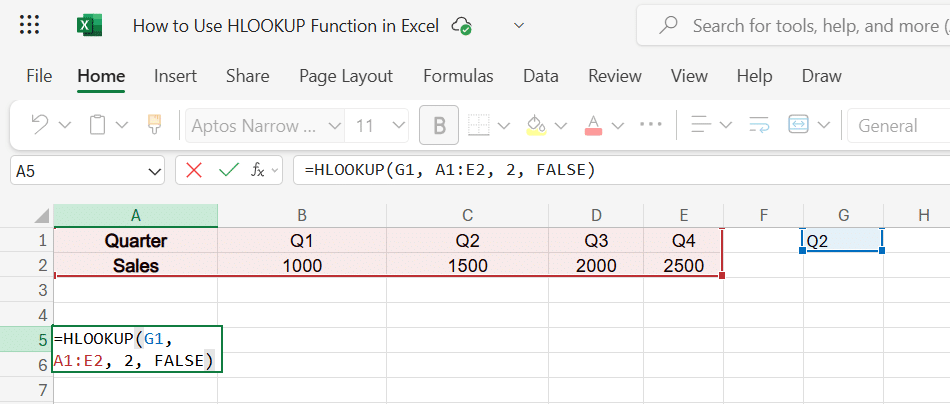Viewport: 950px width, 404px height.
Task: Apply the red font color
Action: 592,125
